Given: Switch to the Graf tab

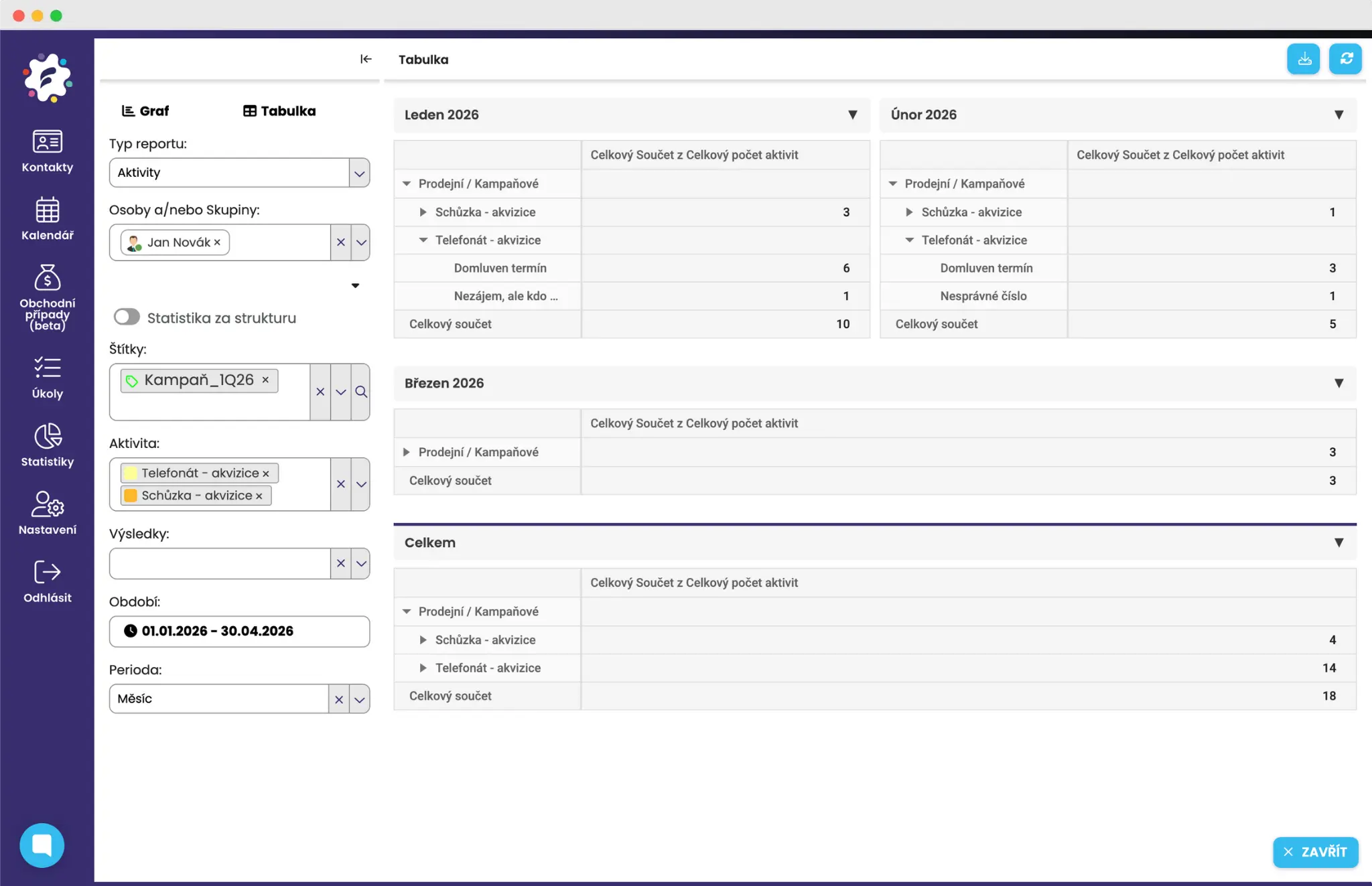Looking at the screenshot, I should (145, 111).
